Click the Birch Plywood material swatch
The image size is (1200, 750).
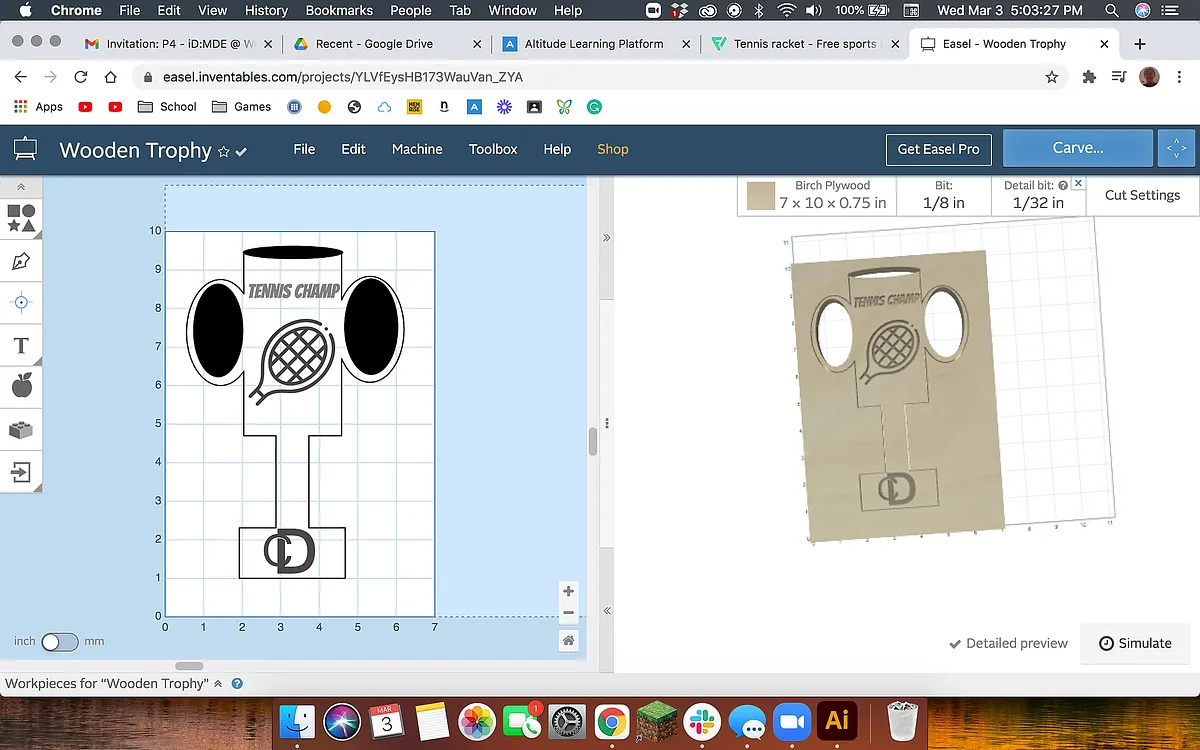761,196
